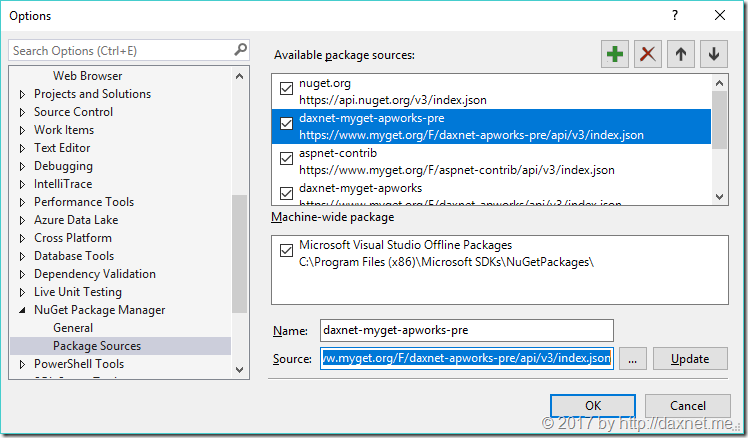Viewport: 748px width, 438px height.
Task: Click OK to confirm options
Action: click(592, 406)
